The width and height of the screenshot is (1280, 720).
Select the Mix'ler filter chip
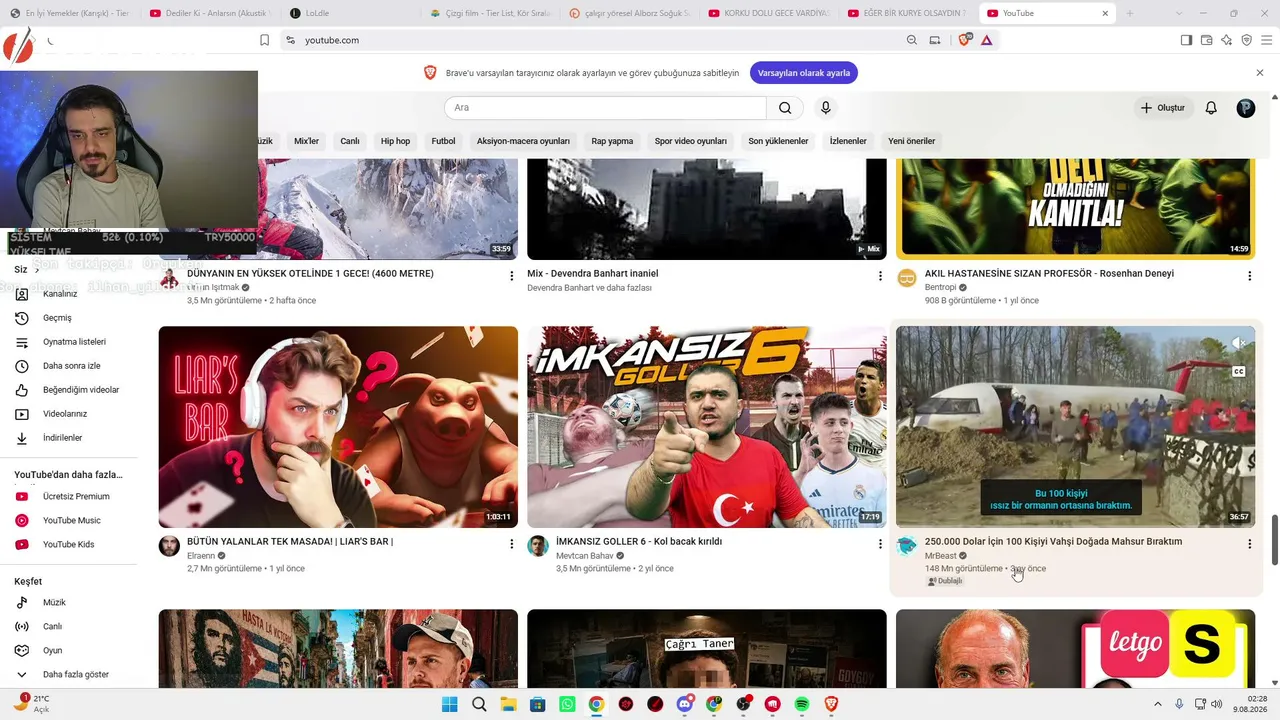[306, 141]
